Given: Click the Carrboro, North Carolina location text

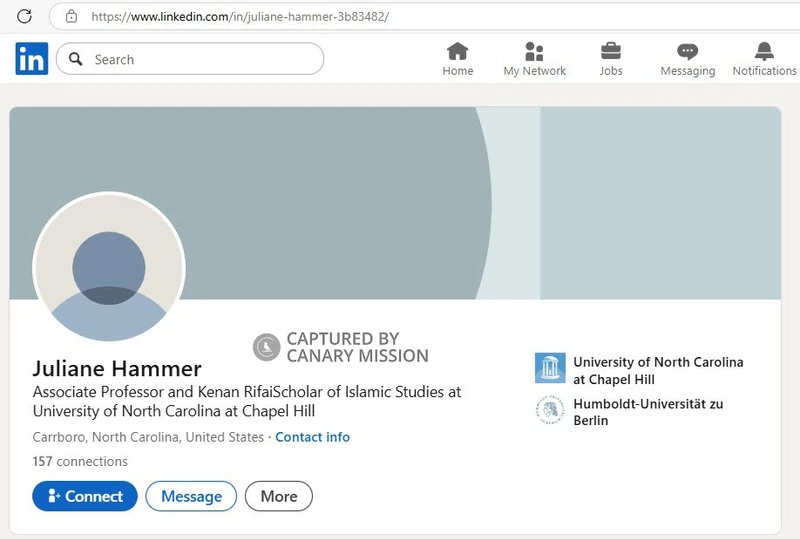Looking at the screenshot, I should coord(148,437).
